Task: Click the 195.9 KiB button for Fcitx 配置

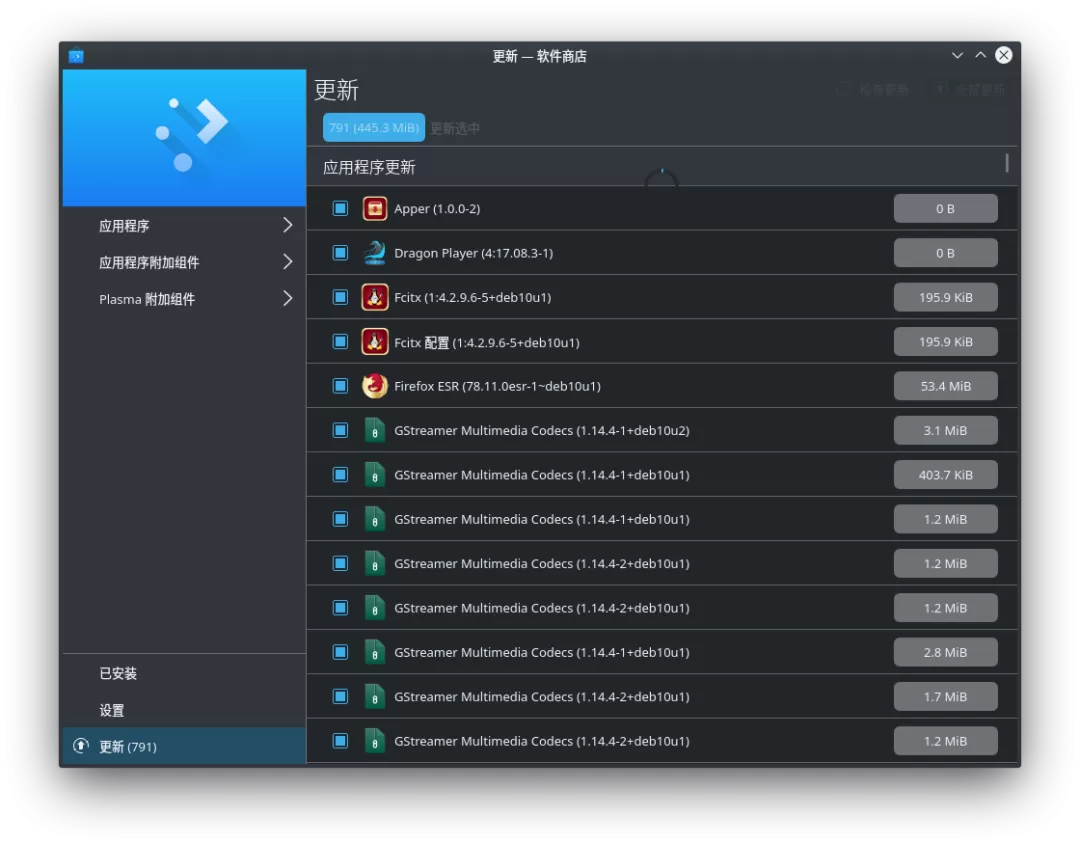Action: 946,342
